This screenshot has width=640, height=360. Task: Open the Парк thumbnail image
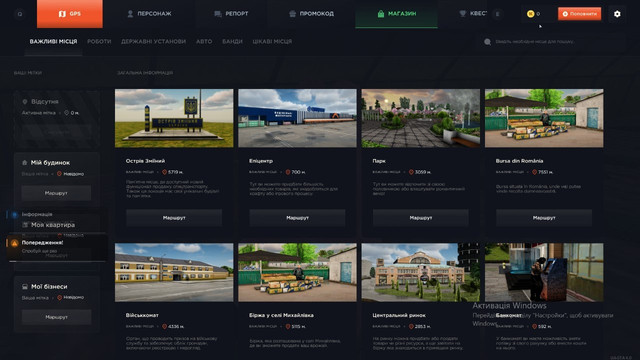pos(420,118)
